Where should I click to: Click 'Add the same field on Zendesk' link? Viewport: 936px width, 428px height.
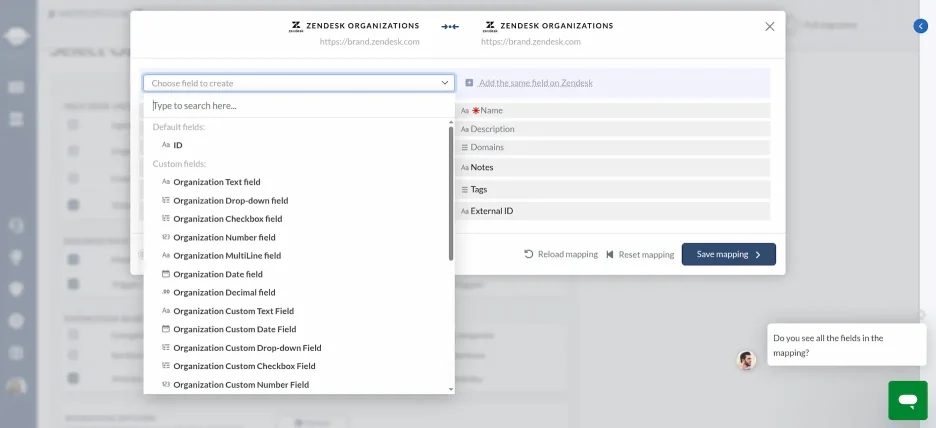point(535,83)
